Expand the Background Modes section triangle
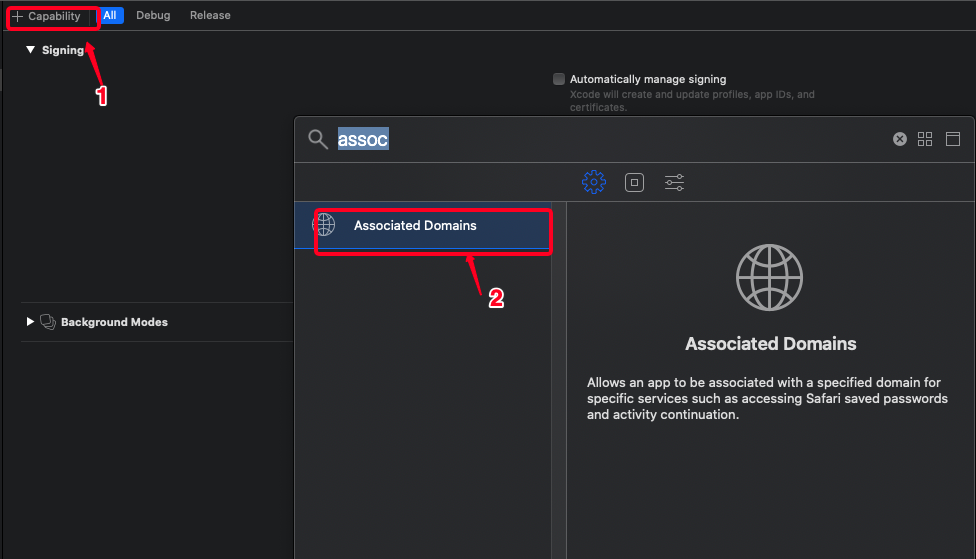Image resolution: width=976 pixels, height=559 pixels. tap(30, 322)
